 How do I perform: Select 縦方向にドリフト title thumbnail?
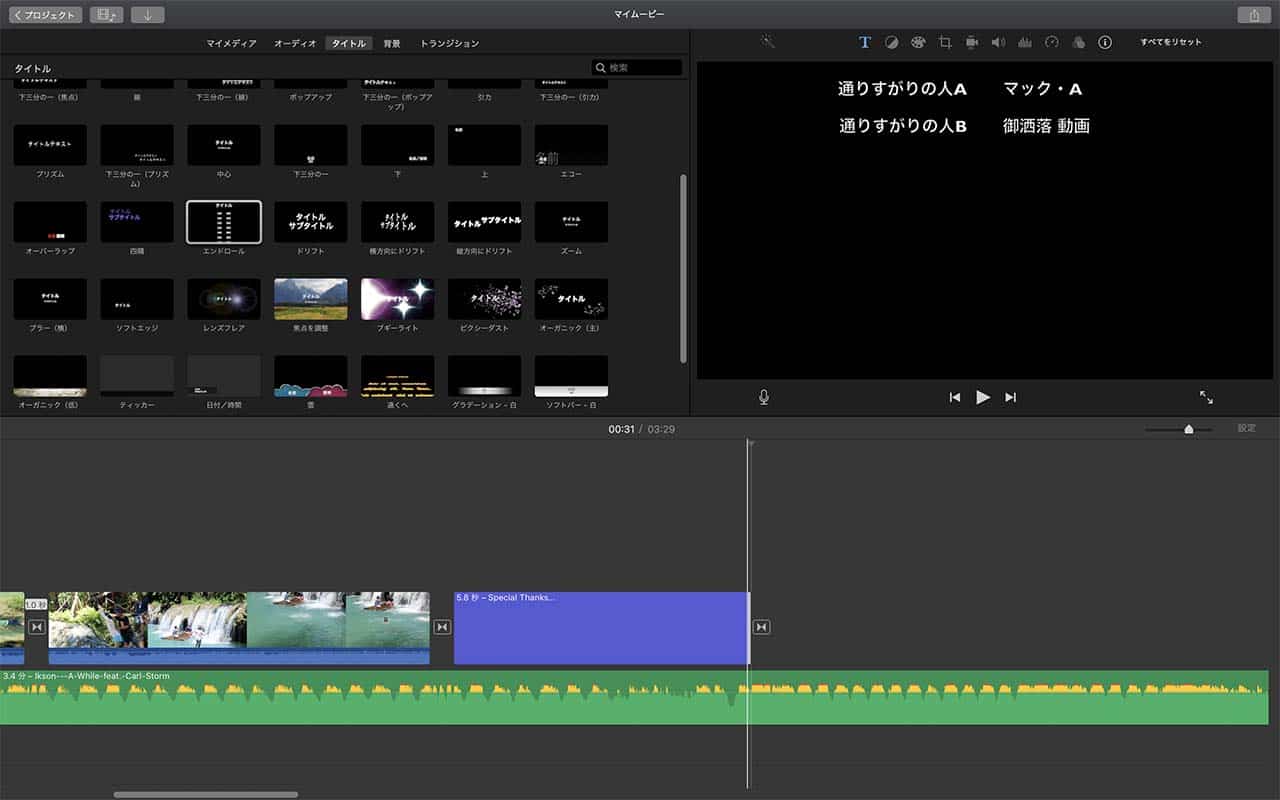tap(484, 222)
